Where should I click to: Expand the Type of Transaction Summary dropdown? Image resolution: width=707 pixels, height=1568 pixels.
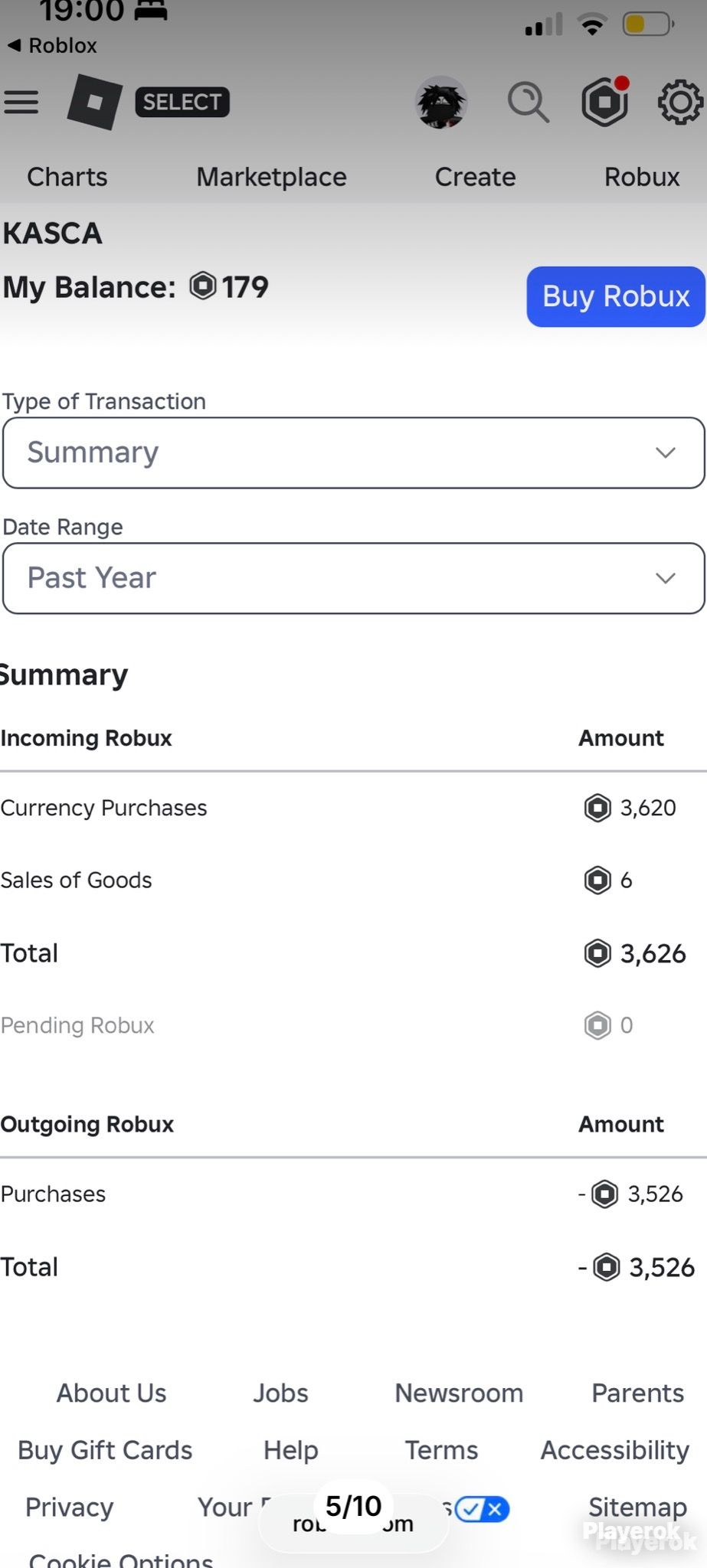353,452
